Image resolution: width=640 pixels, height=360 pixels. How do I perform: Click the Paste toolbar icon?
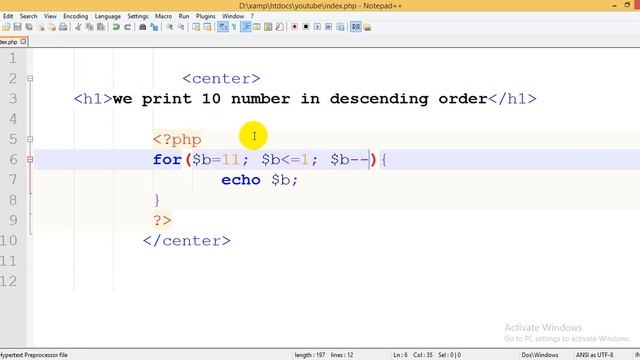[x=101, y=27]
